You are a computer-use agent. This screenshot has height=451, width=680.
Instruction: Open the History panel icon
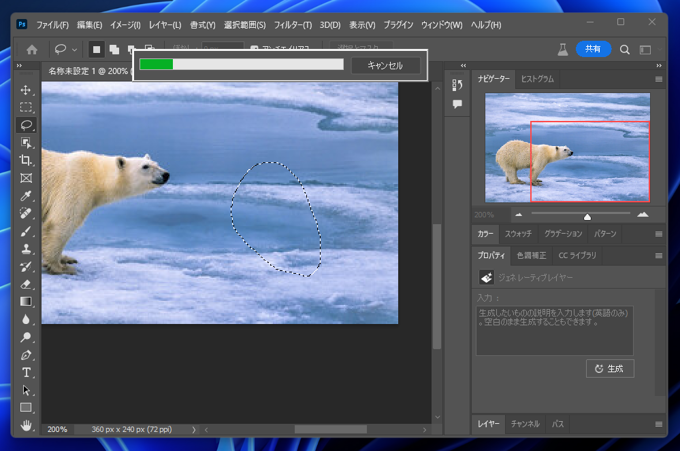tap(457, 85)
